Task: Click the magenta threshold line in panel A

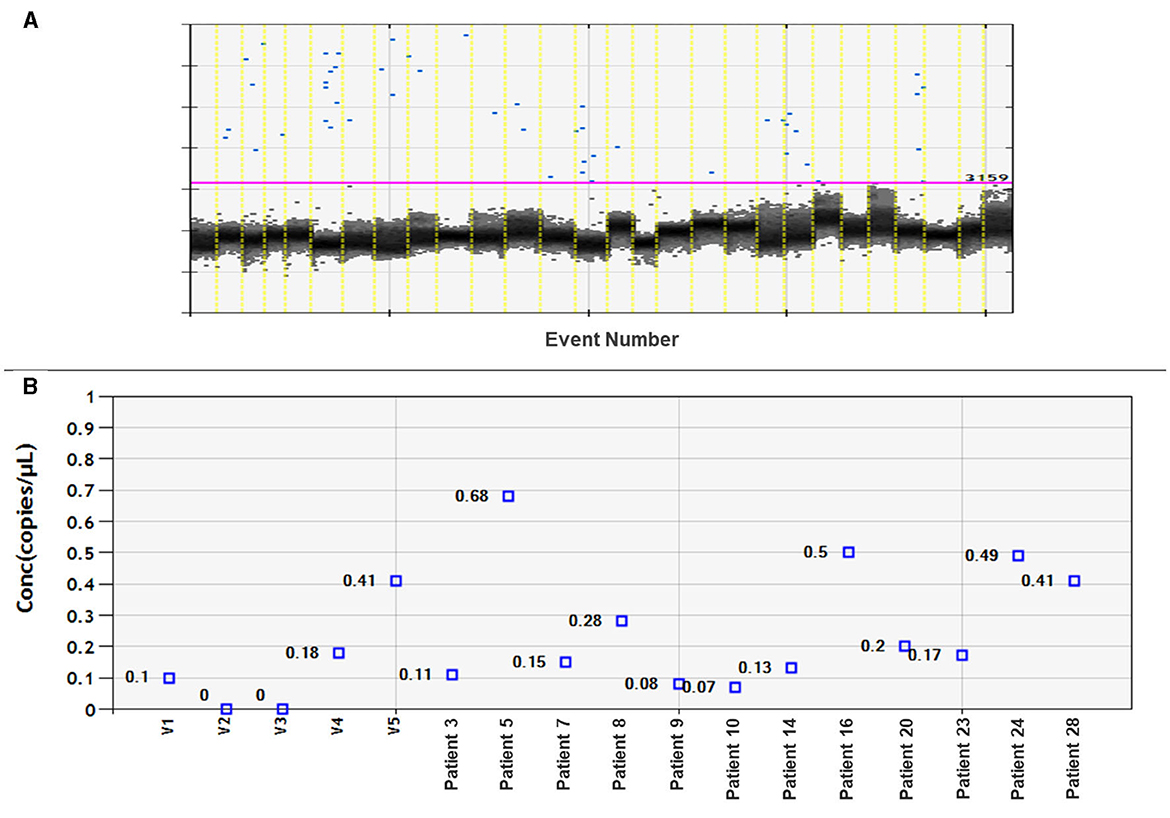Action: point(601,182)
